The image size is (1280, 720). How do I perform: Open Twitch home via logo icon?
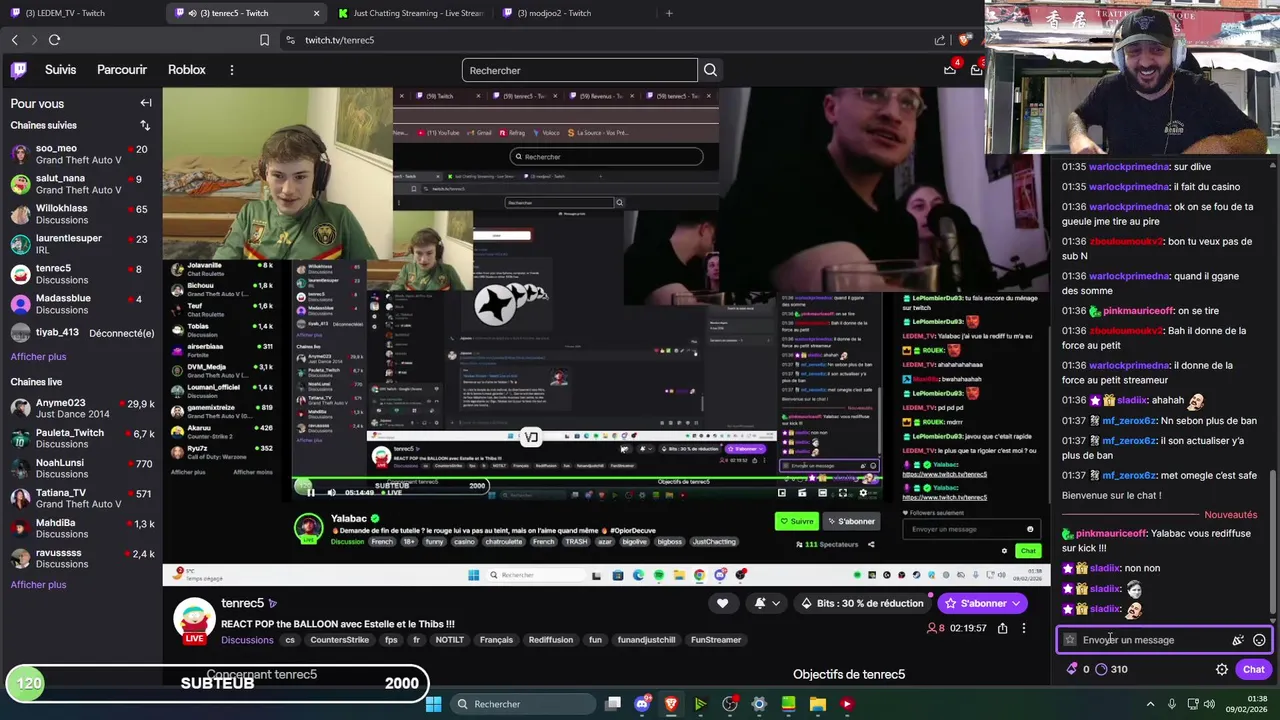click(x=19, y=70)
